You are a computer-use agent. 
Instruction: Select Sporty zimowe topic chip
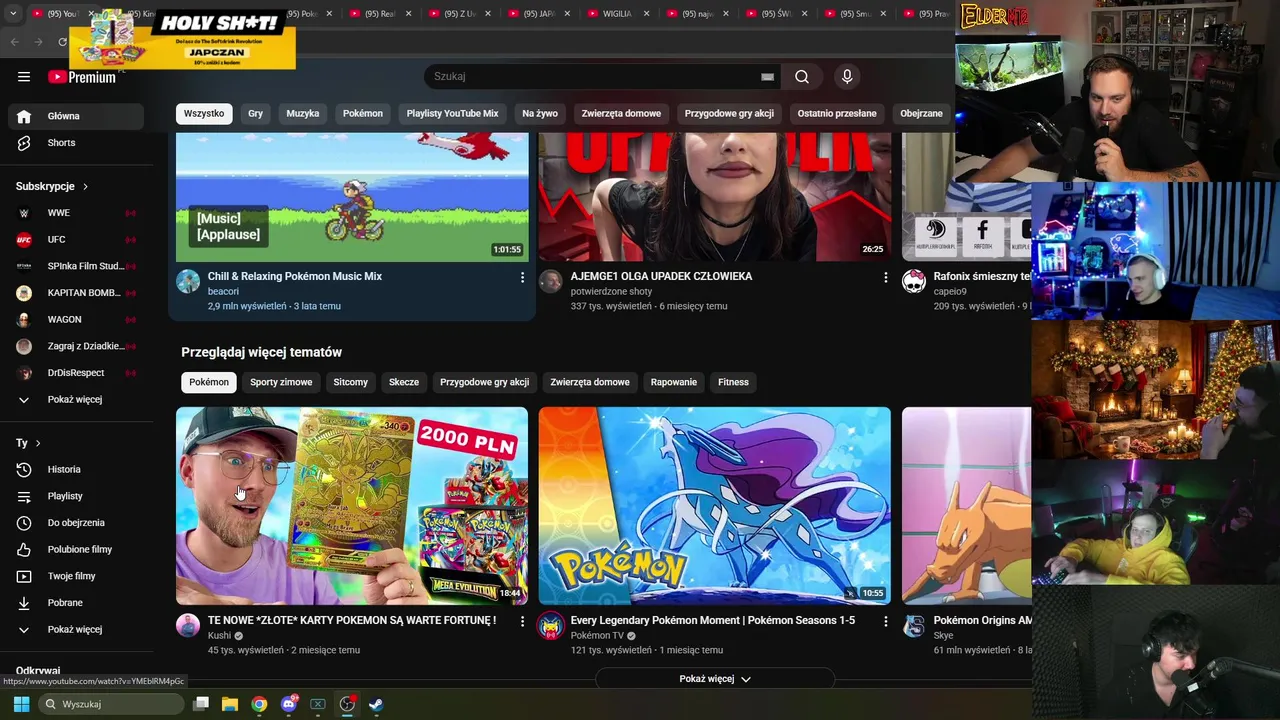[x=281, y=382]
